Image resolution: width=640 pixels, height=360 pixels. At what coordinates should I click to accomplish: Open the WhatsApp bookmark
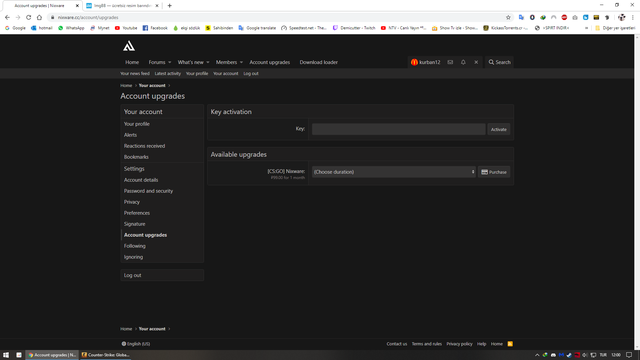(71, 28)
